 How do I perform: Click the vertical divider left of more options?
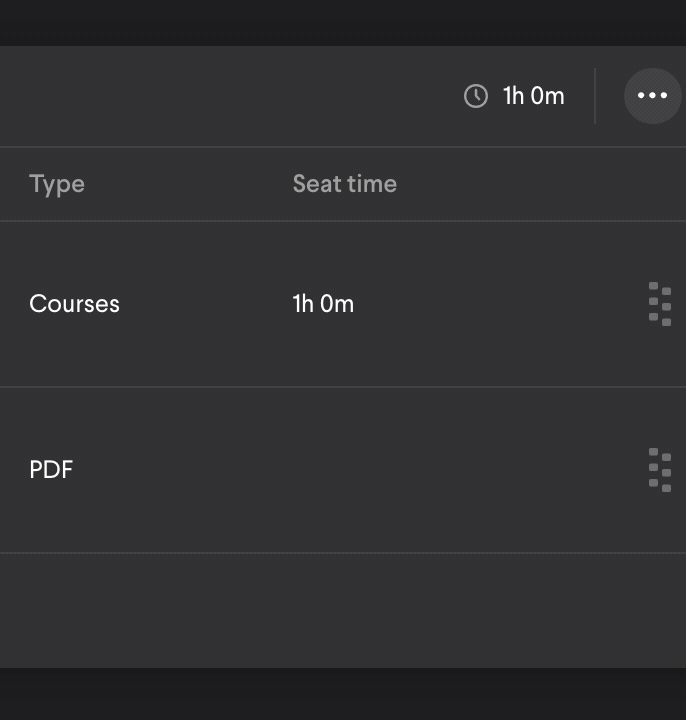(x=595, y=96)
